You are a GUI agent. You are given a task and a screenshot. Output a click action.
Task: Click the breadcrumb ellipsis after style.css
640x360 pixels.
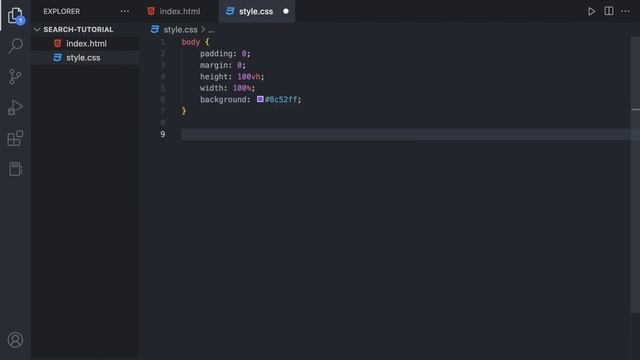pos(211,30)
